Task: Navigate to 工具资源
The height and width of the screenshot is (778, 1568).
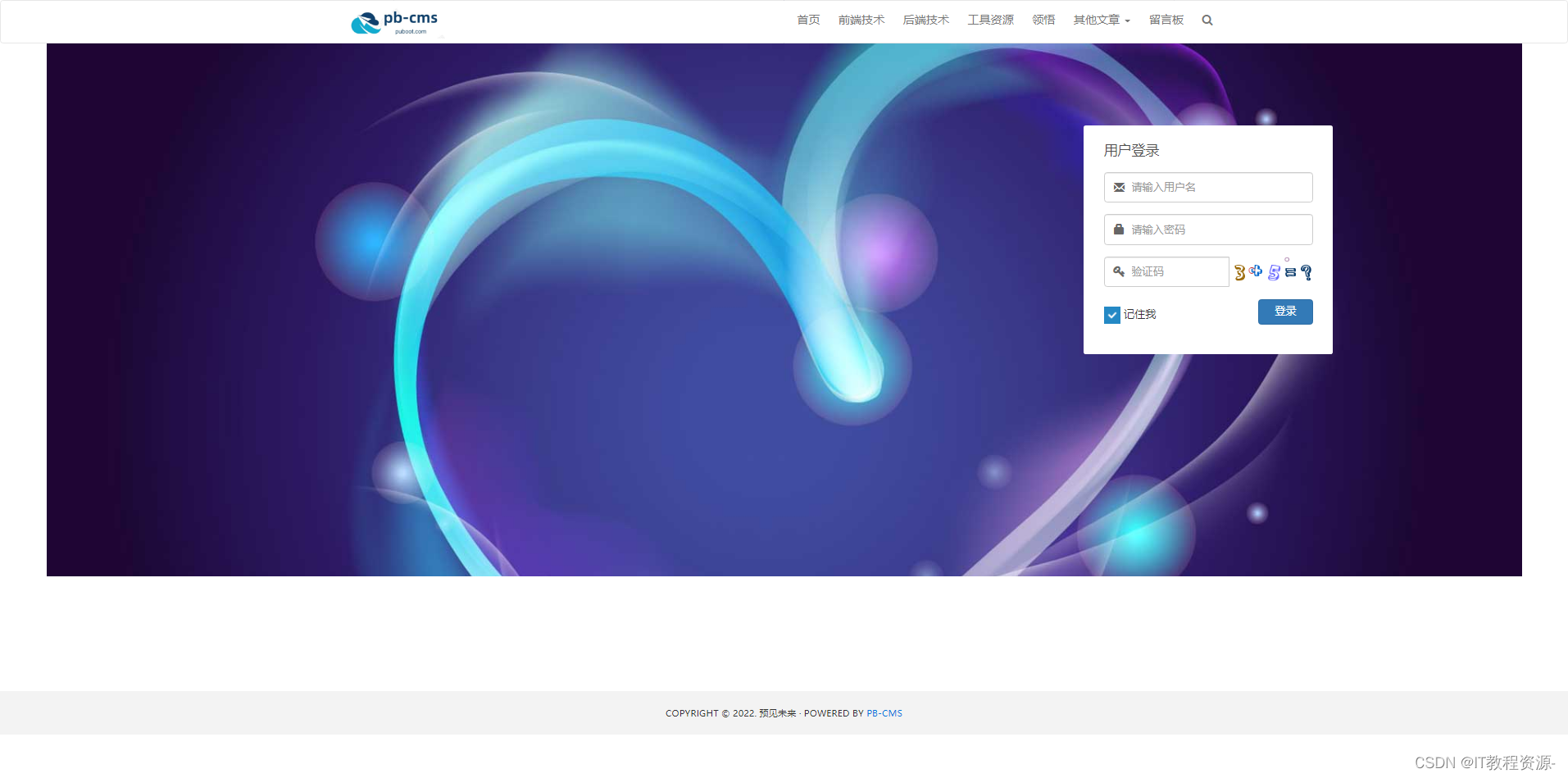Action: pyautogui.click(x=991, y=20)
